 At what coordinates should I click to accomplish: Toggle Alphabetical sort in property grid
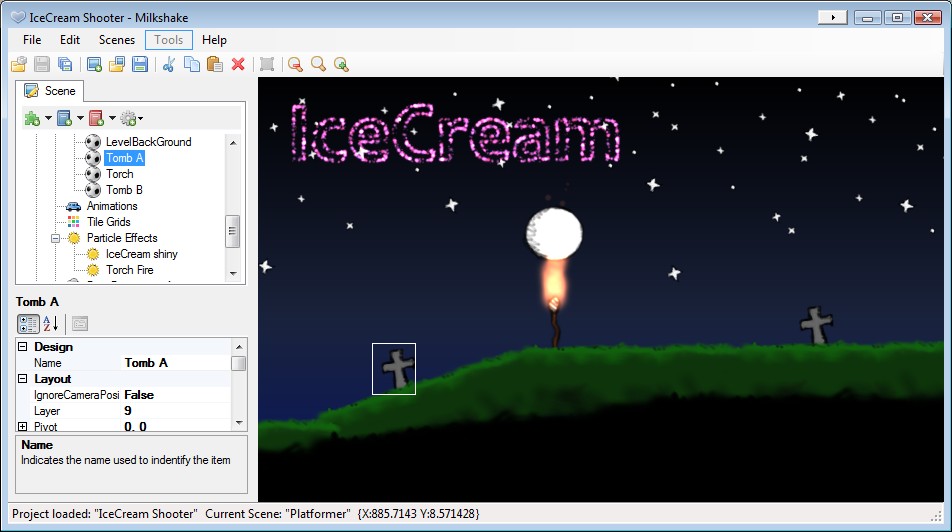51,324
